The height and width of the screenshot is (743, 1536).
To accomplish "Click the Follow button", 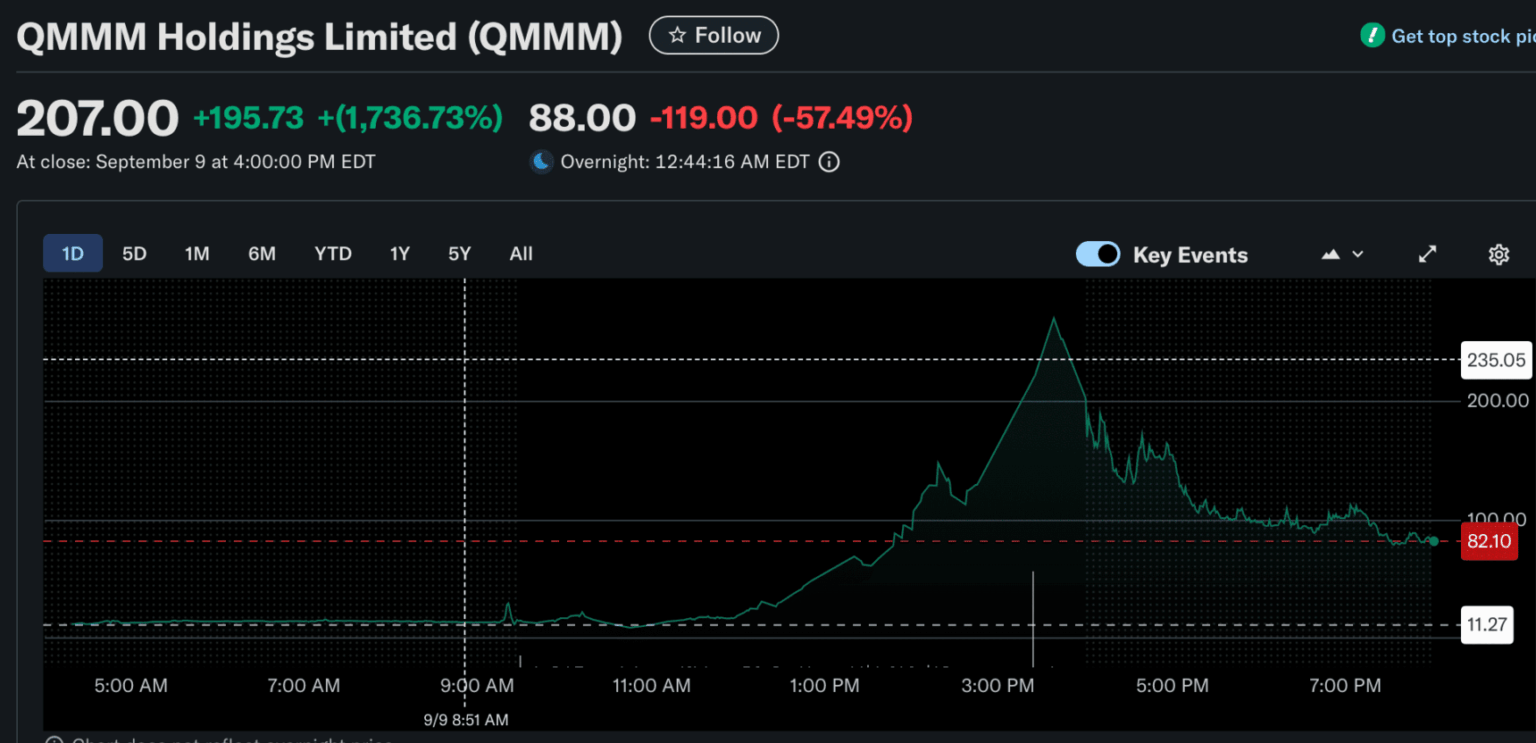I will 713,35.
